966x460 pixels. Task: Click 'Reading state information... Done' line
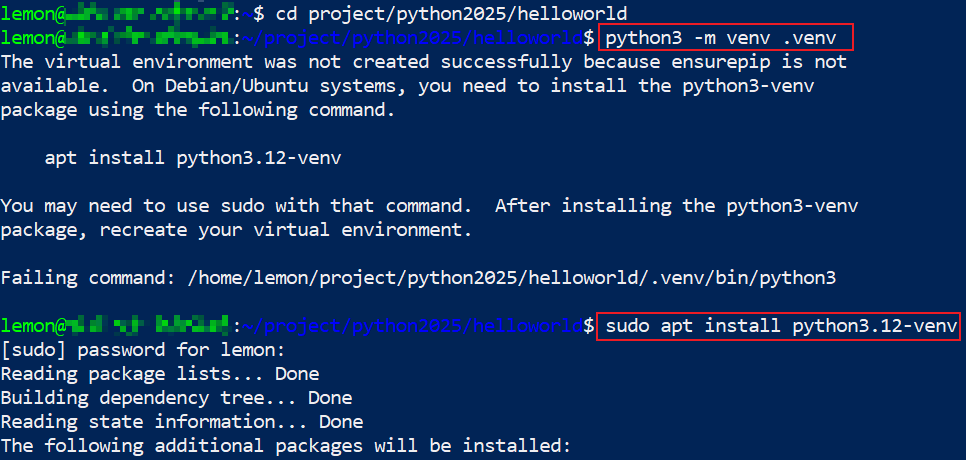[x=182, y=422]
